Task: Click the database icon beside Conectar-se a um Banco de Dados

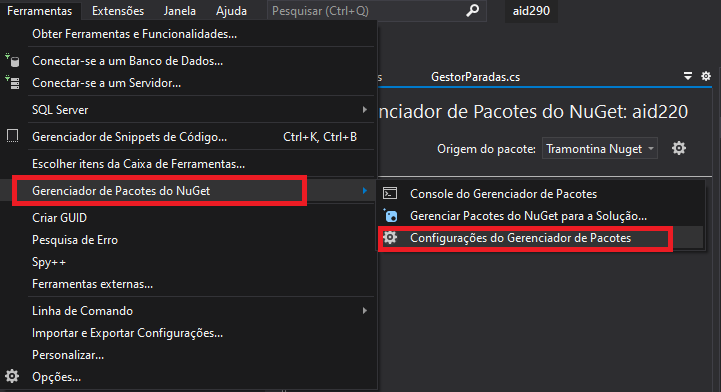Action: 12,60
